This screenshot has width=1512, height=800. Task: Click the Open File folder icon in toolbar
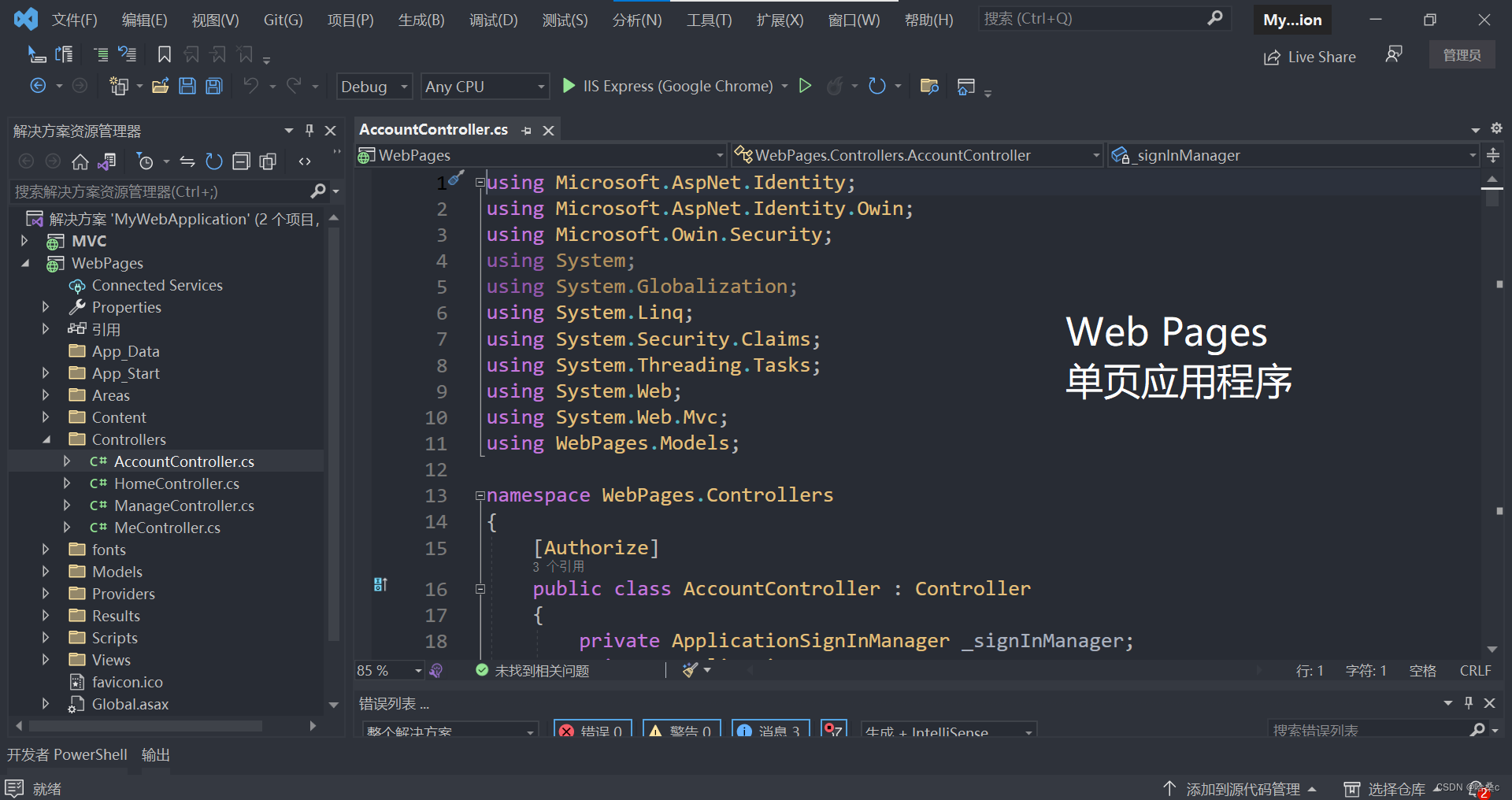tap(160, 86)
